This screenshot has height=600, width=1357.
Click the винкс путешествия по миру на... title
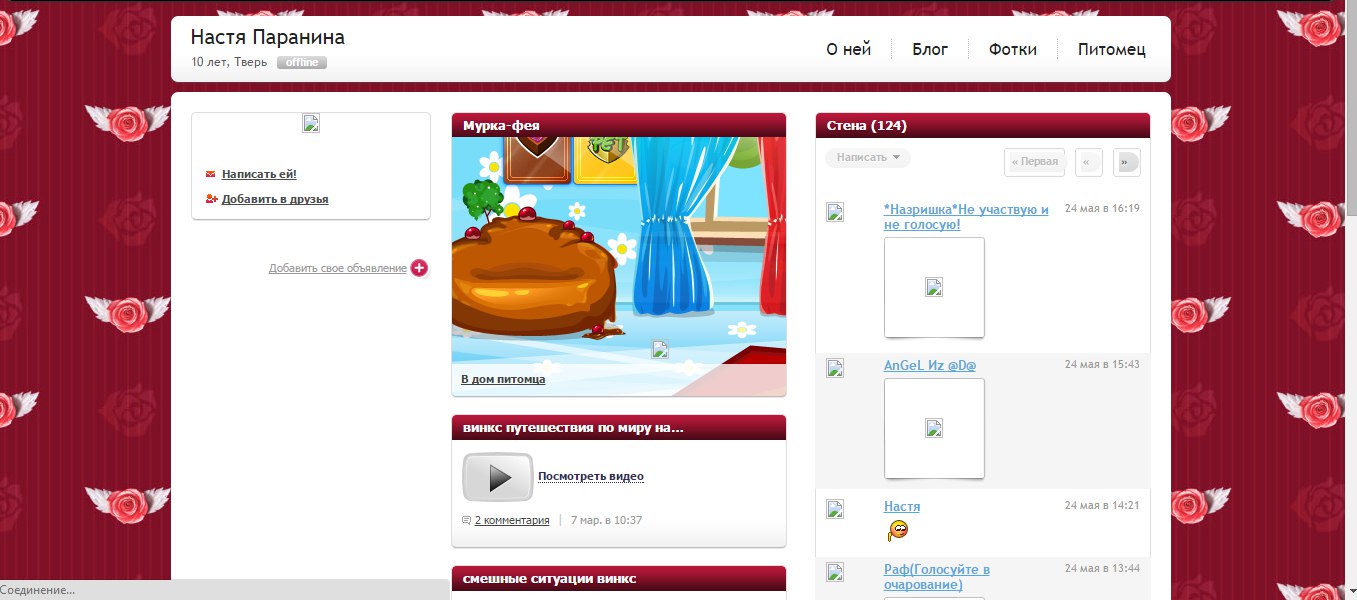(573, 428)
